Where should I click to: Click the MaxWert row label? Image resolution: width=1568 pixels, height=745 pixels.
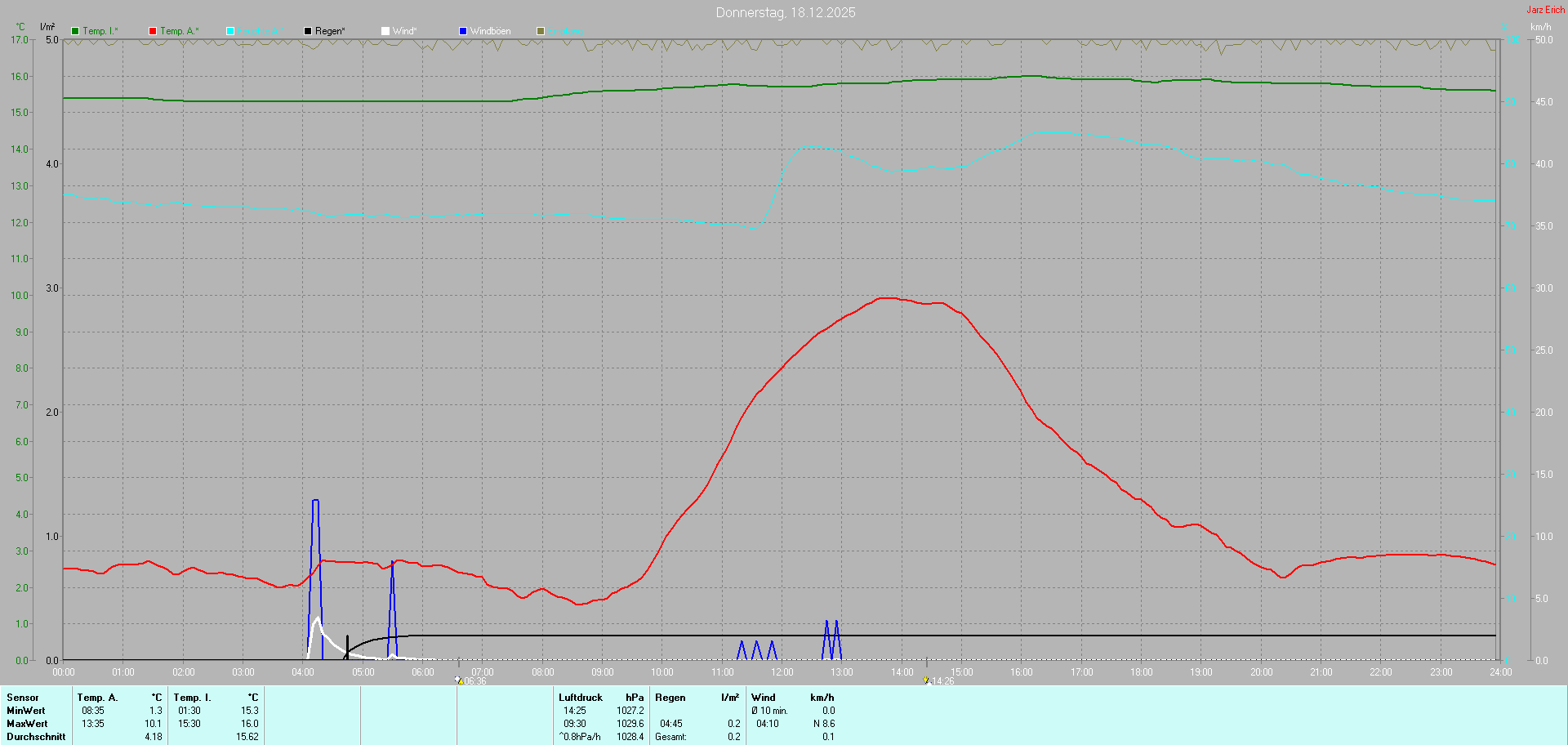tap(27, 724)
